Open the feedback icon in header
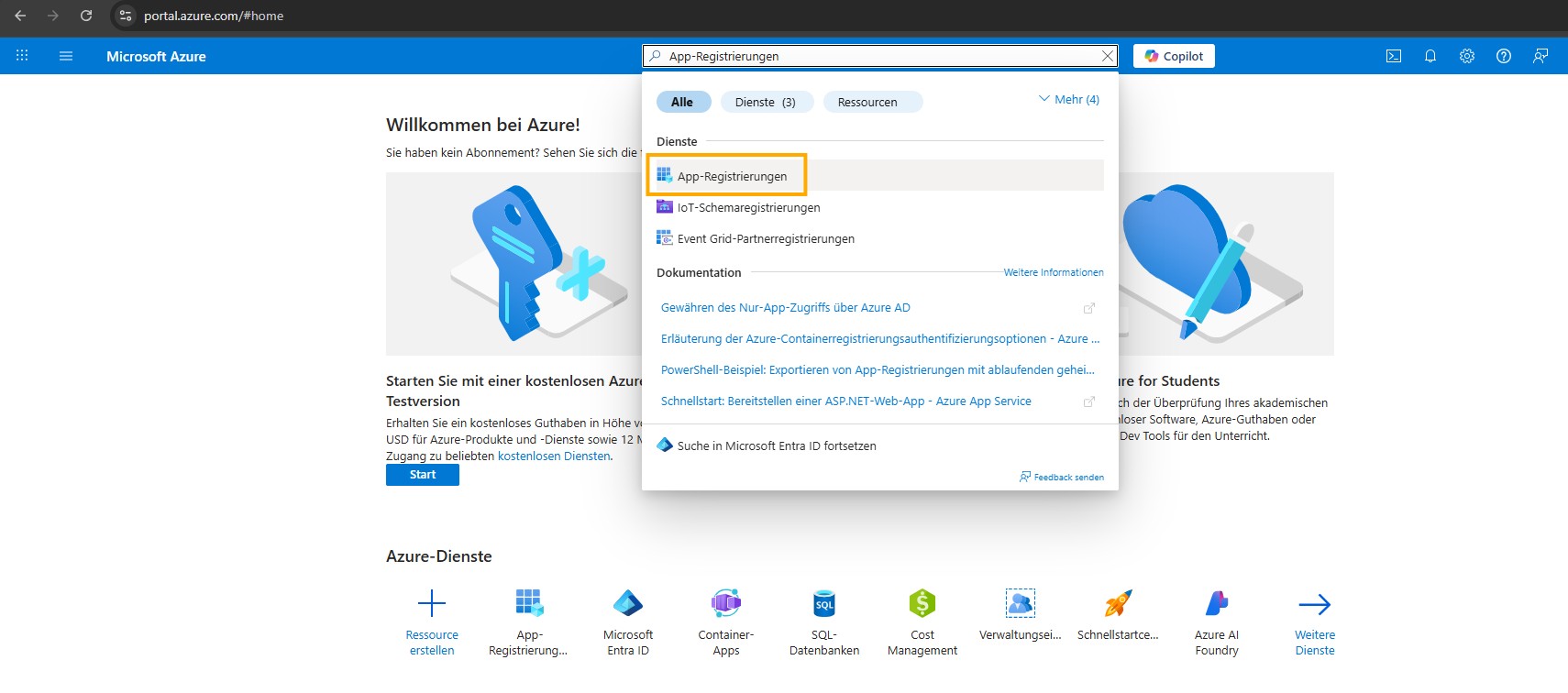The width and height of the screenshot is (1568, 693). (x=1540, y=56)
